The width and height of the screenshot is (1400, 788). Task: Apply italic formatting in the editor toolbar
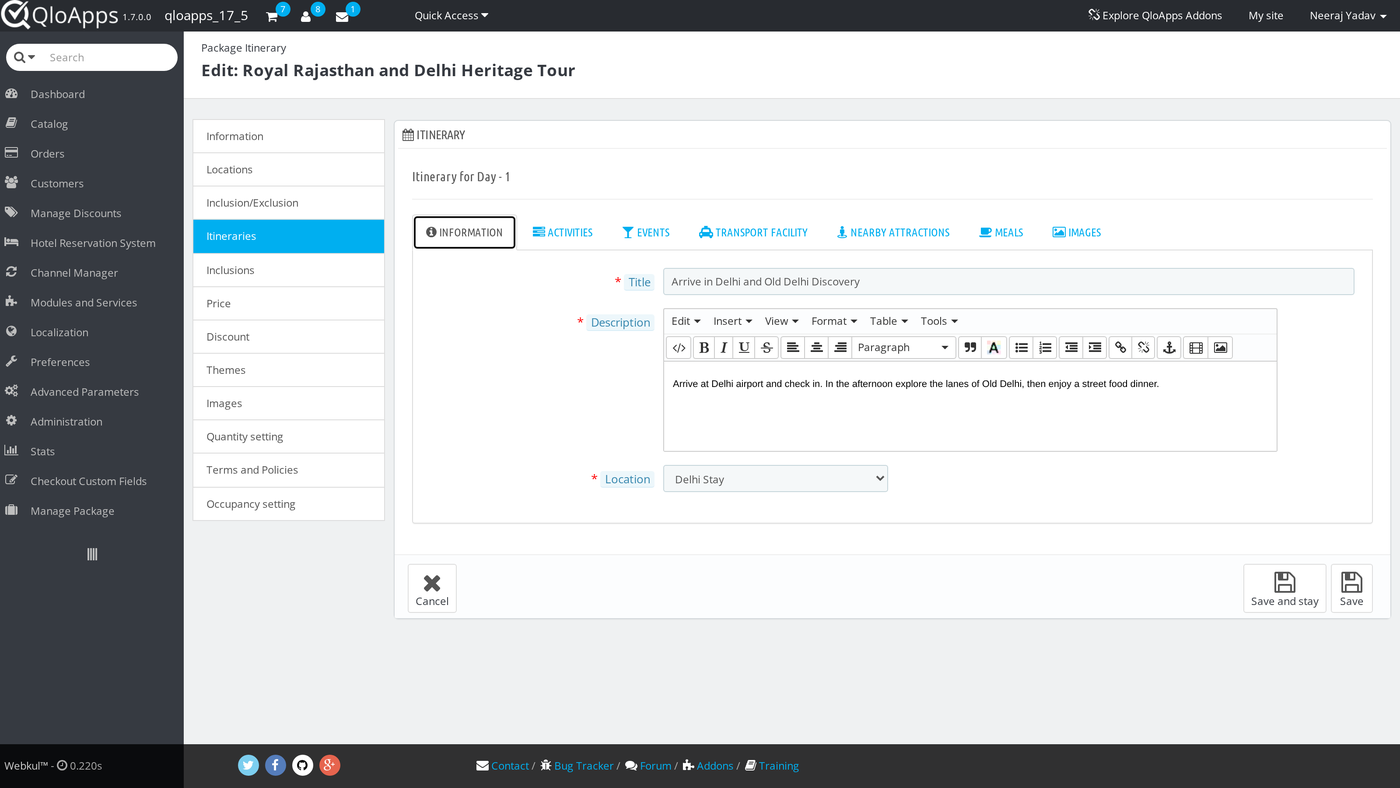(724, 347)
